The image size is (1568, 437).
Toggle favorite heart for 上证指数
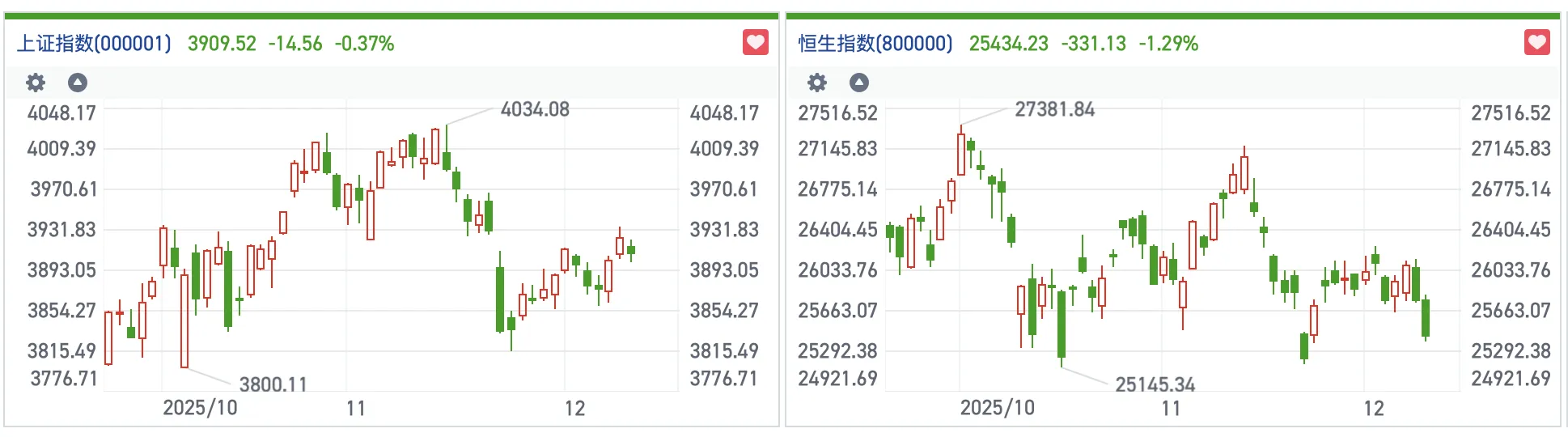click(x=755, y=42)
